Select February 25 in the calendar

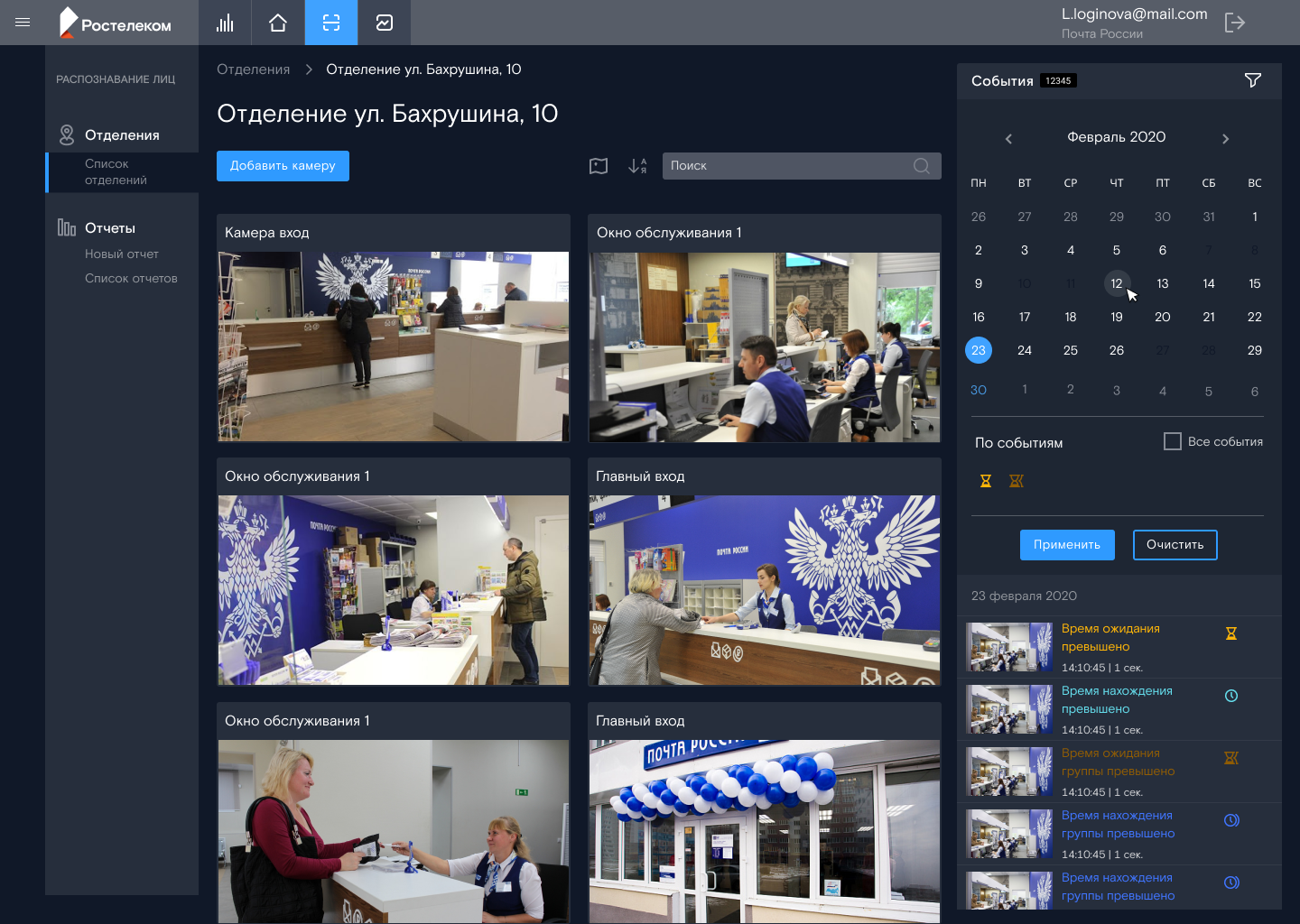pos(1071,350)
